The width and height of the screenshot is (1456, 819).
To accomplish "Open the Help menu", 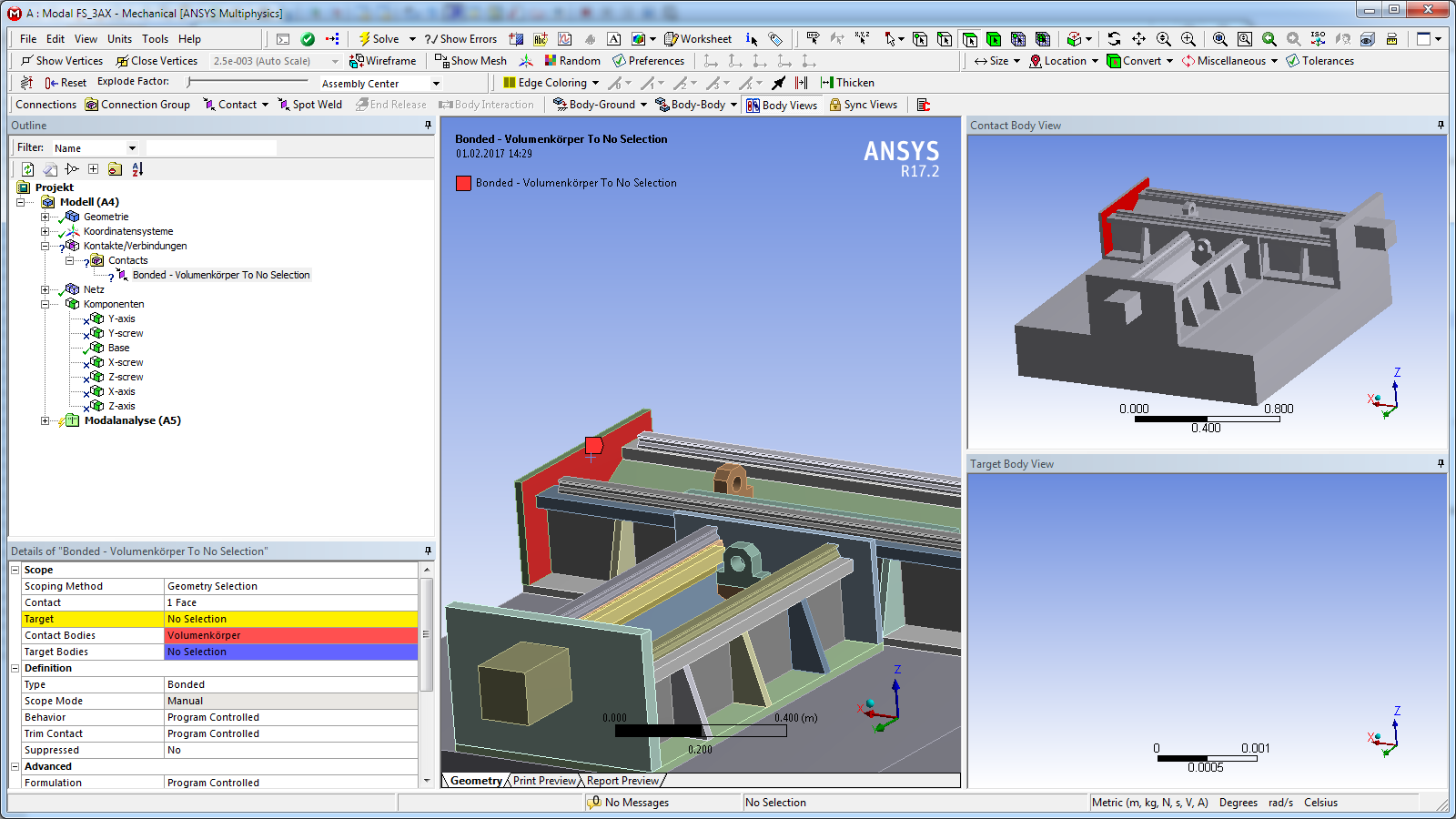I will 189,39.
